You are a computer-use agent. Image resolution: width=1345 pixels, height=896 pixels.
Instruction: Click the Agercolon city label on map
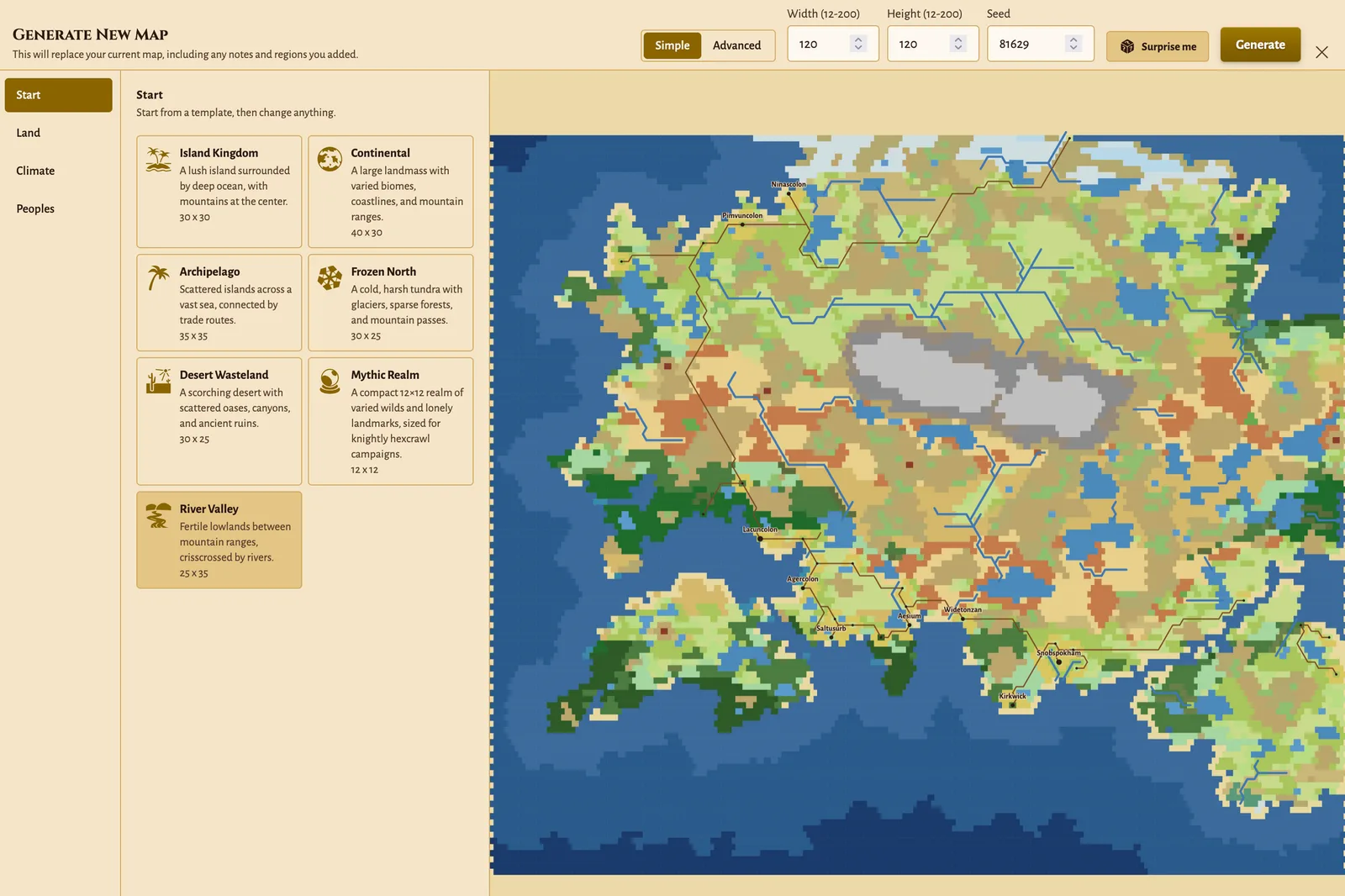click(x=803, y=579)
